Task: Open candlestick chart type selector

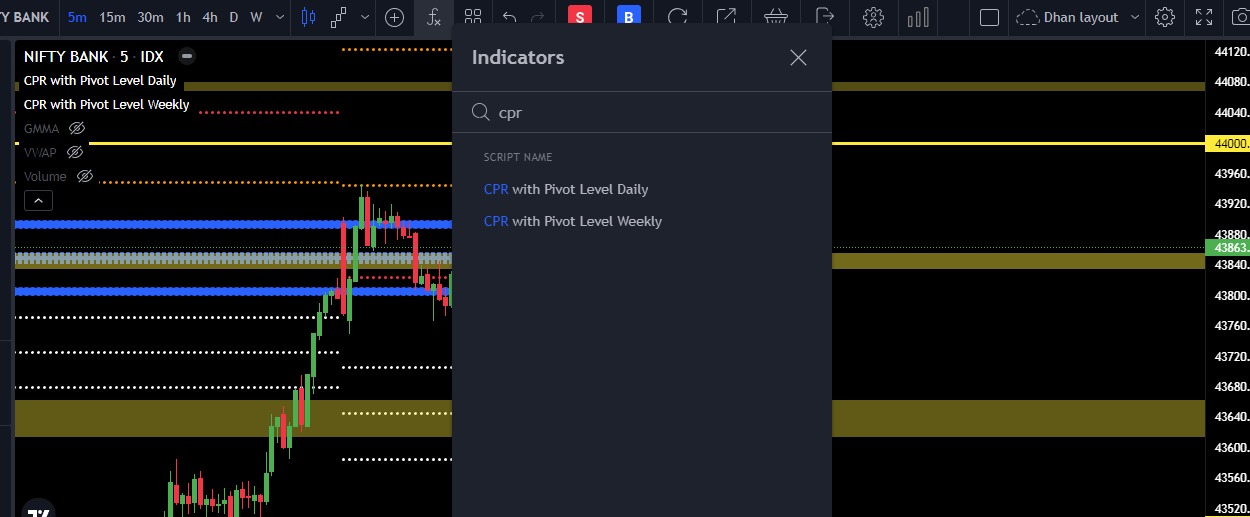Action: coord(308,17)
